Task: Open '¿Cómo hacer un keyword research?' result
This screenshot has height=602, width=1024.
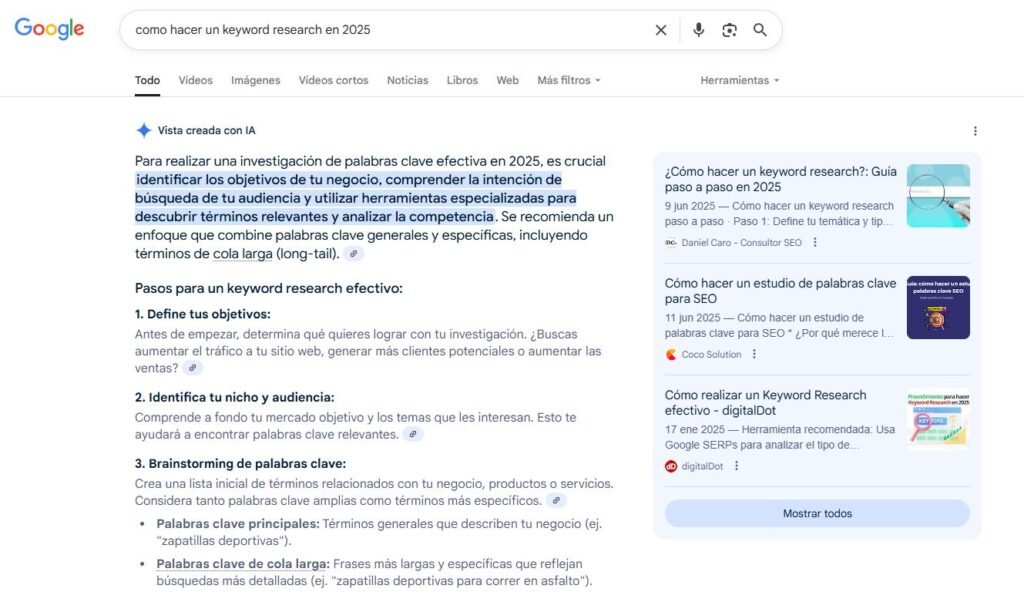Action: (780, 180)
